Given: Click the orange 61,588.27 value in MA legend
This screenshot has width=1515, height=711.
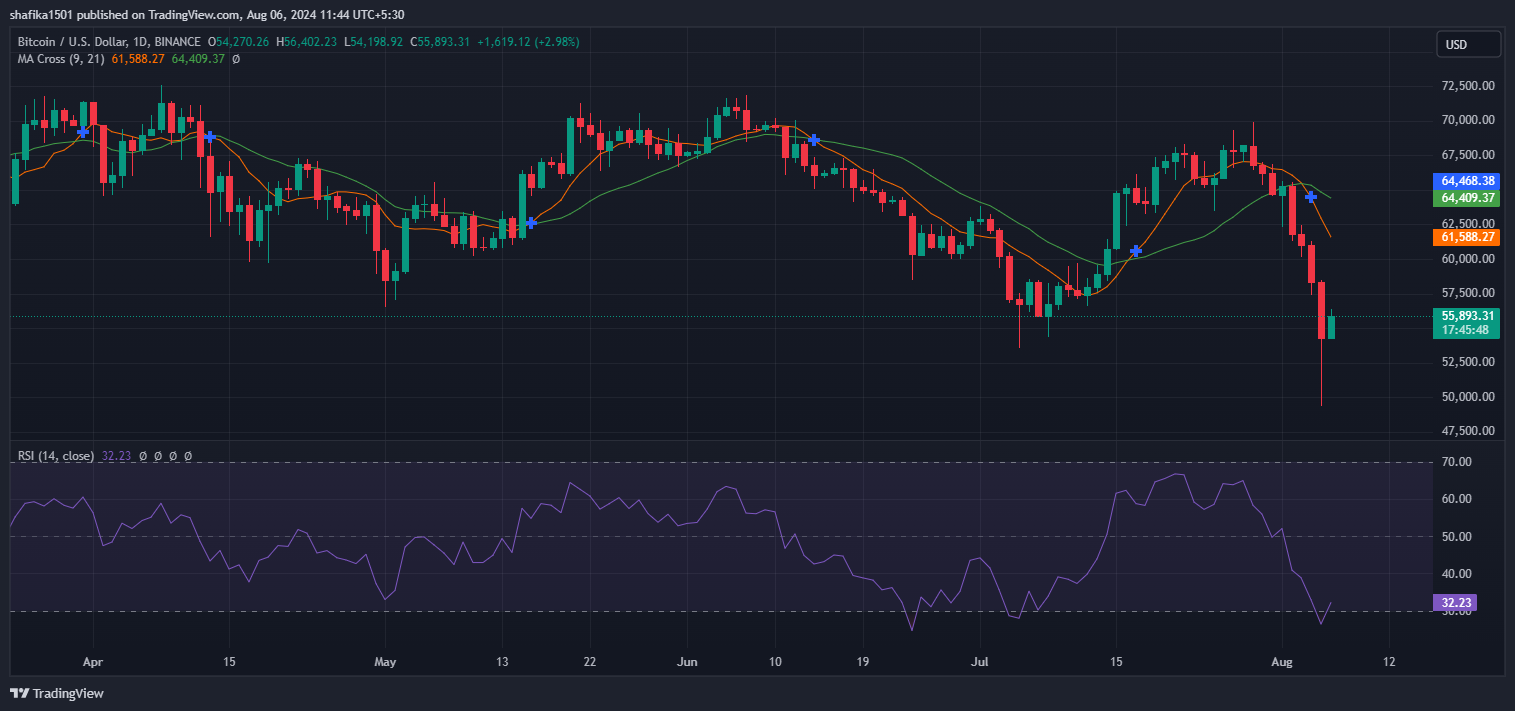Looking at the screenshot, I should coord(139,59).
